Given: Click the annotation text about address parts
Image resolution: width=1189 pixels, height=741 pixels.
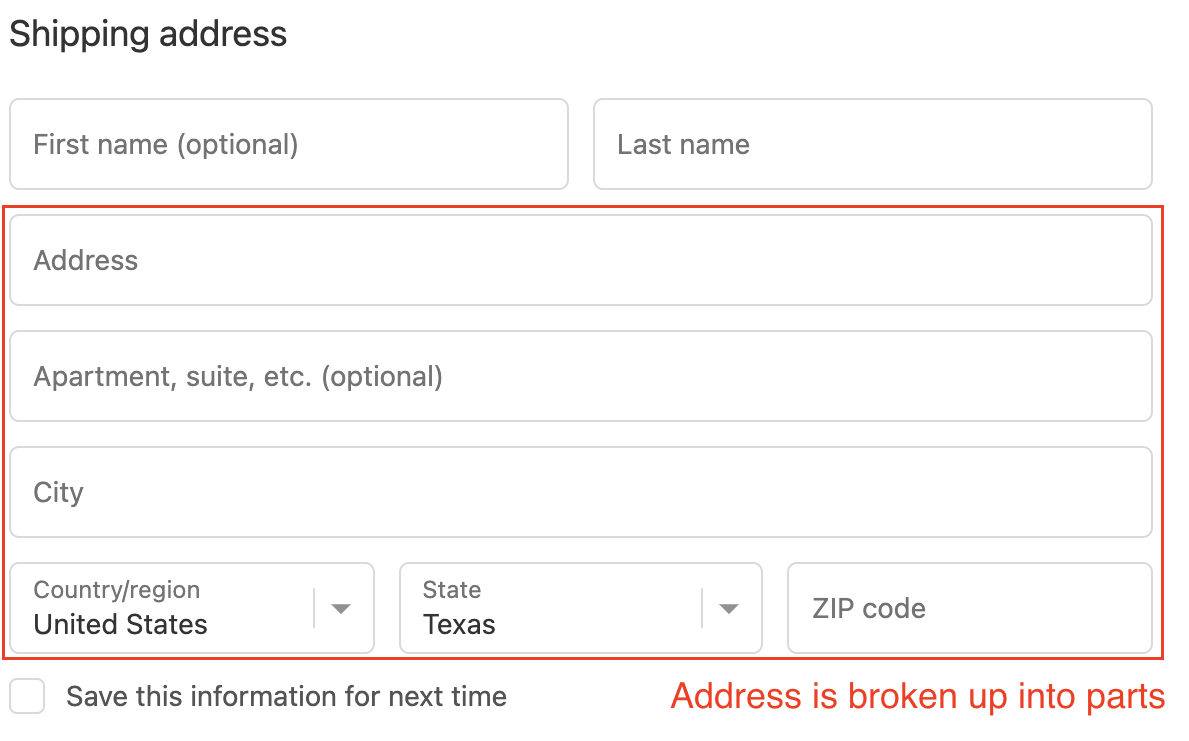Looking at the screenshot, I should [917, 697].
